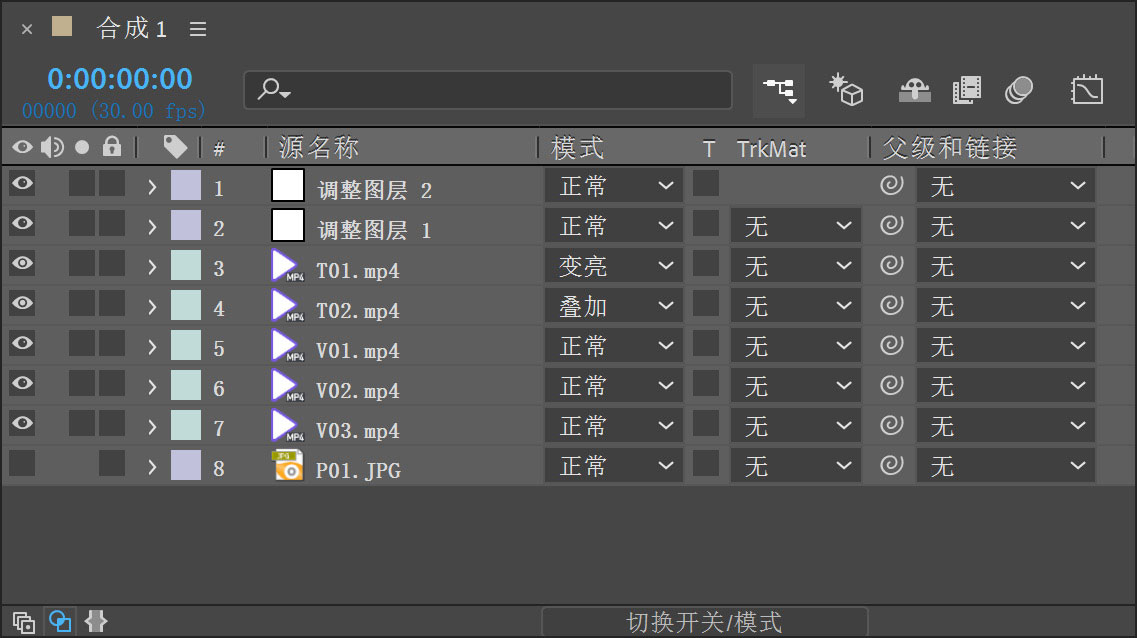Click the TrkMat column header
The image size is (1137, 638).
[771, 149]
